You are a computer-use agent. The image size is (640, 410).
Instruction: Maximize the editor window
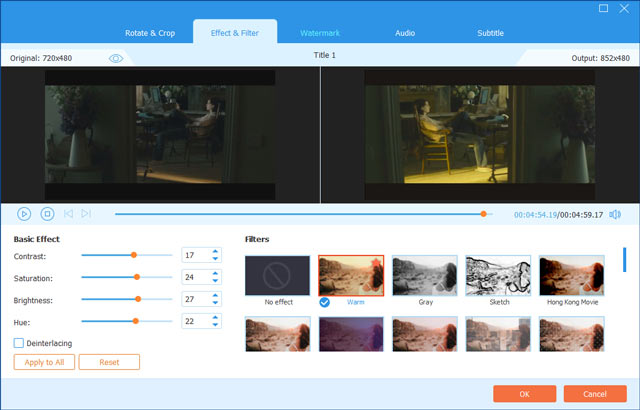tap(603, 8)
